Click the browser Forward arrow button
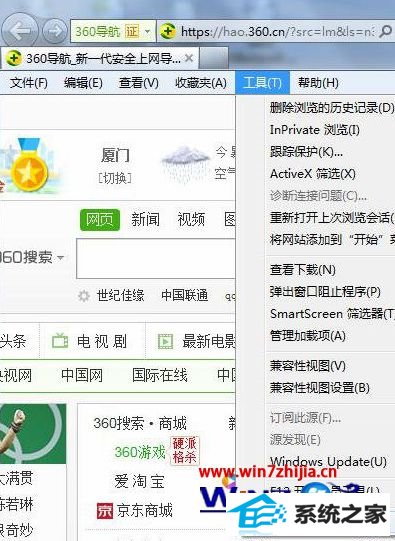This screenshot has width=395, height=541. coord(55,31)
